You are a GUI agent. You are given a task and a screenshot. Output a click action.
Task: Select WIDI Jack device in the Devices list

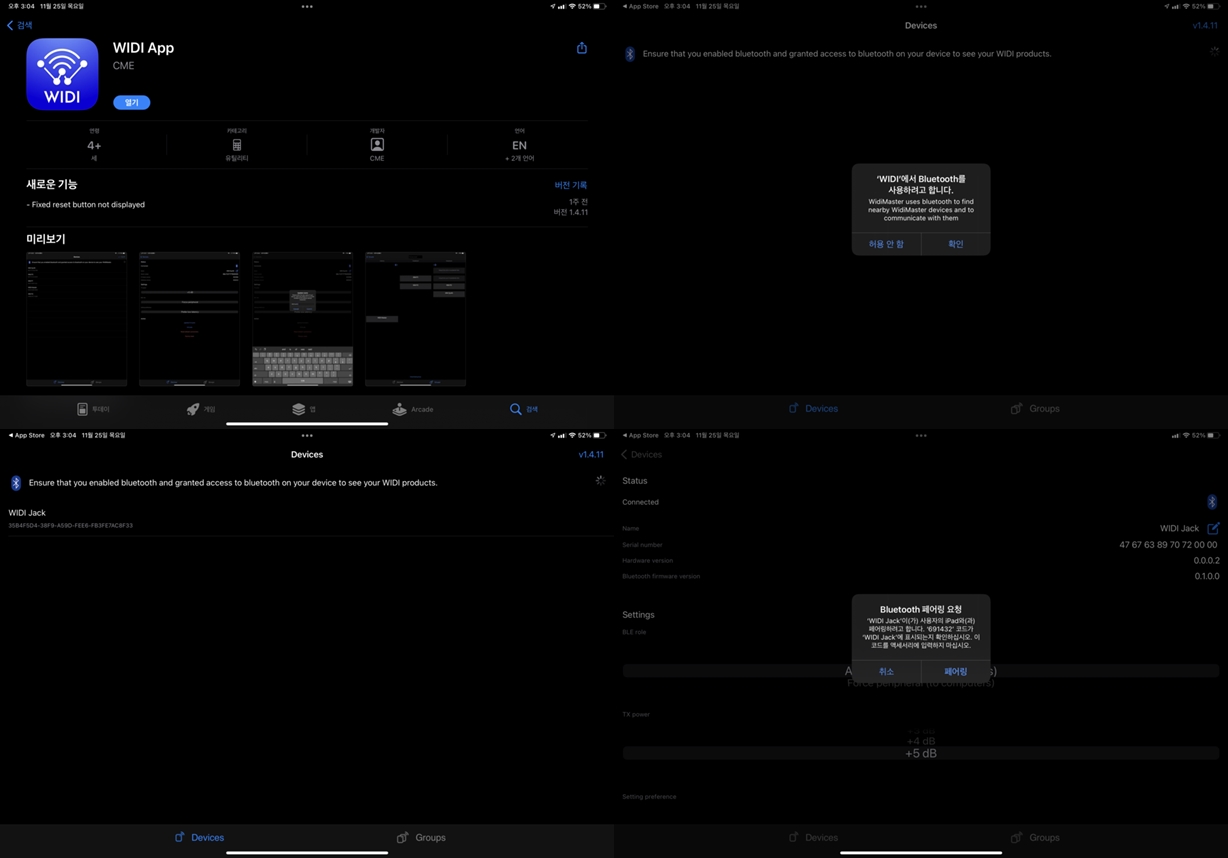pyautogui.click(x=307, y=518)
